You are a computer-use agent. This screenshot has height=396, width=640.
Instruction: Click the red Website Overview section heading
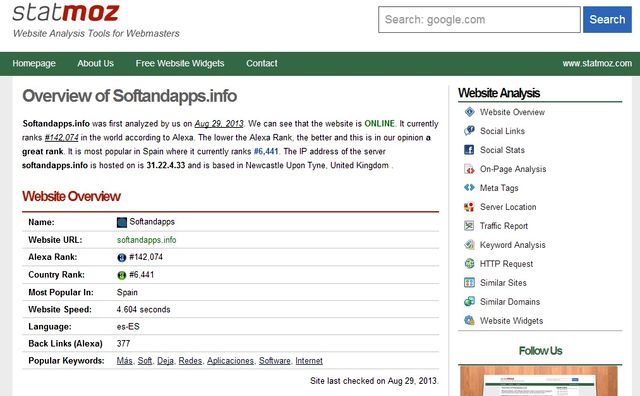pyautogui.click(x=71, y=196)
